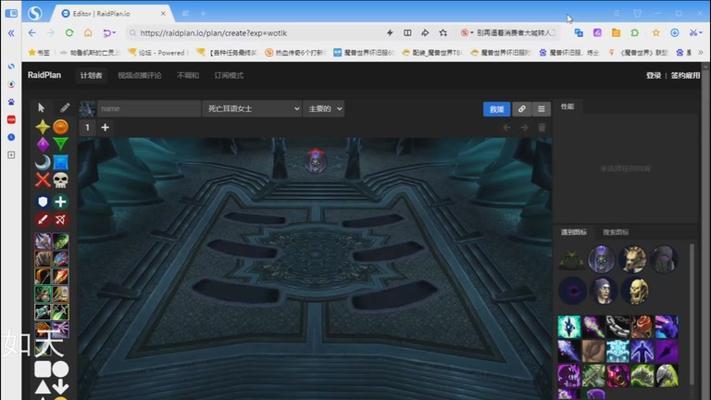Delete current step with trash icon
The height and width of the screenshot is (400, 711).
click(x=542, y=128)
